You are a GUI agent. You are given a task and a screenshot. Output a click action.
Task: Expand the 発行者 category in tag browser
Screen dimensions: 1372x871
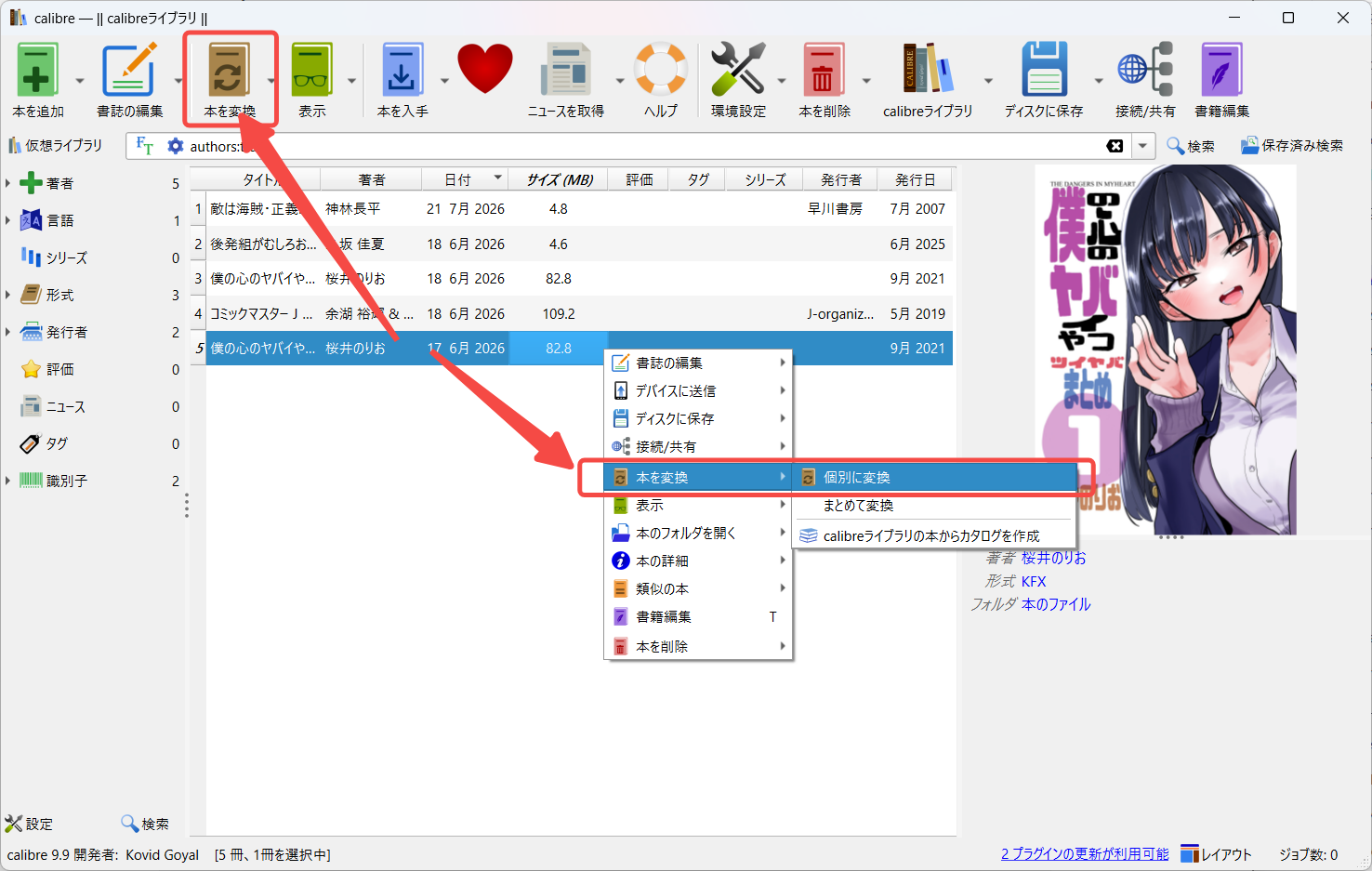(x=7, y=332)
